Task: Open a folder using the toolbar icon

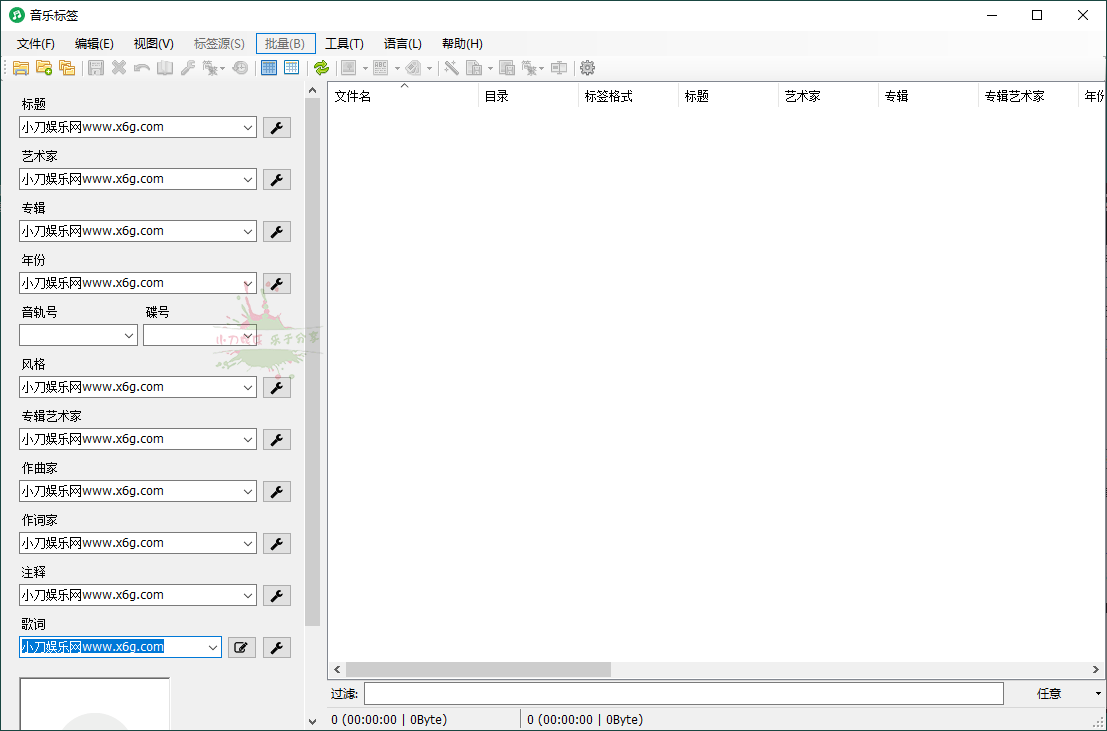Action: point(21,67)
